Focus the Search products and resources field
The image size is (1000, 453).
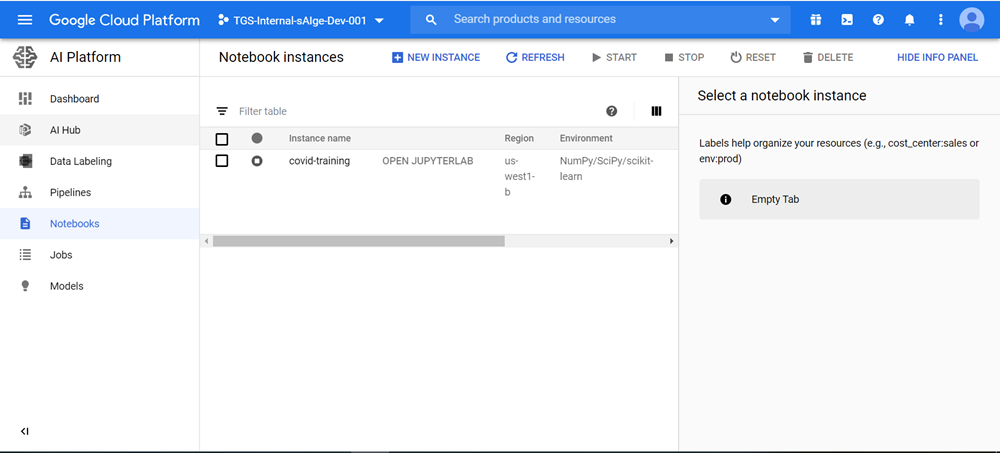click(600, 20)
